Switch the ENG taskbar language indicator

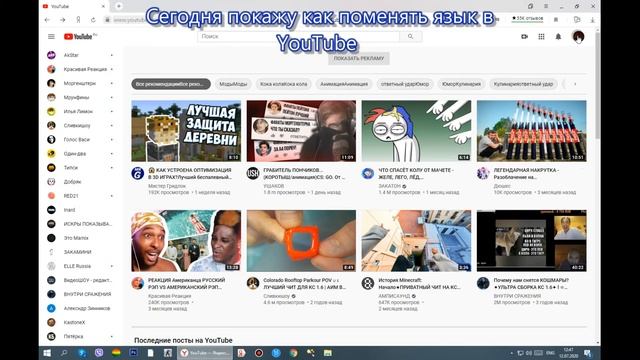[x=550, y=353]
